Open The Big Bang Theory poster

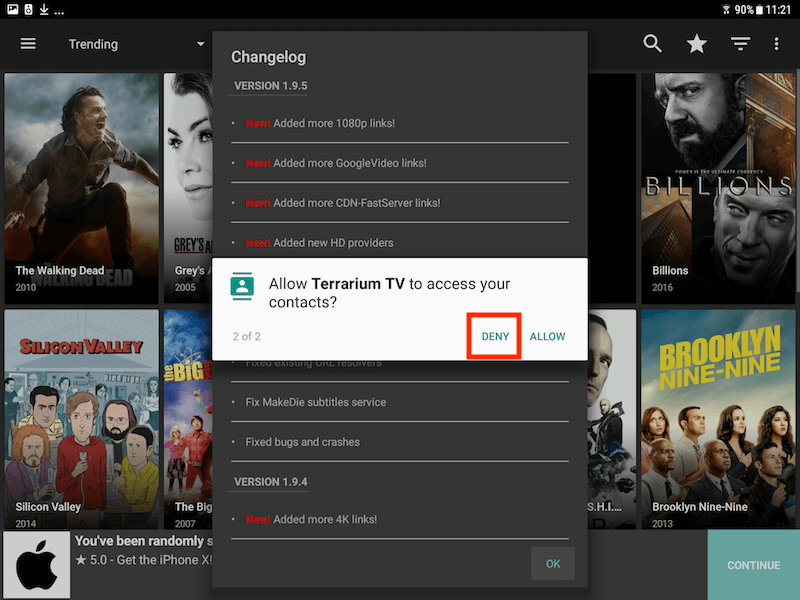[188, 419]
